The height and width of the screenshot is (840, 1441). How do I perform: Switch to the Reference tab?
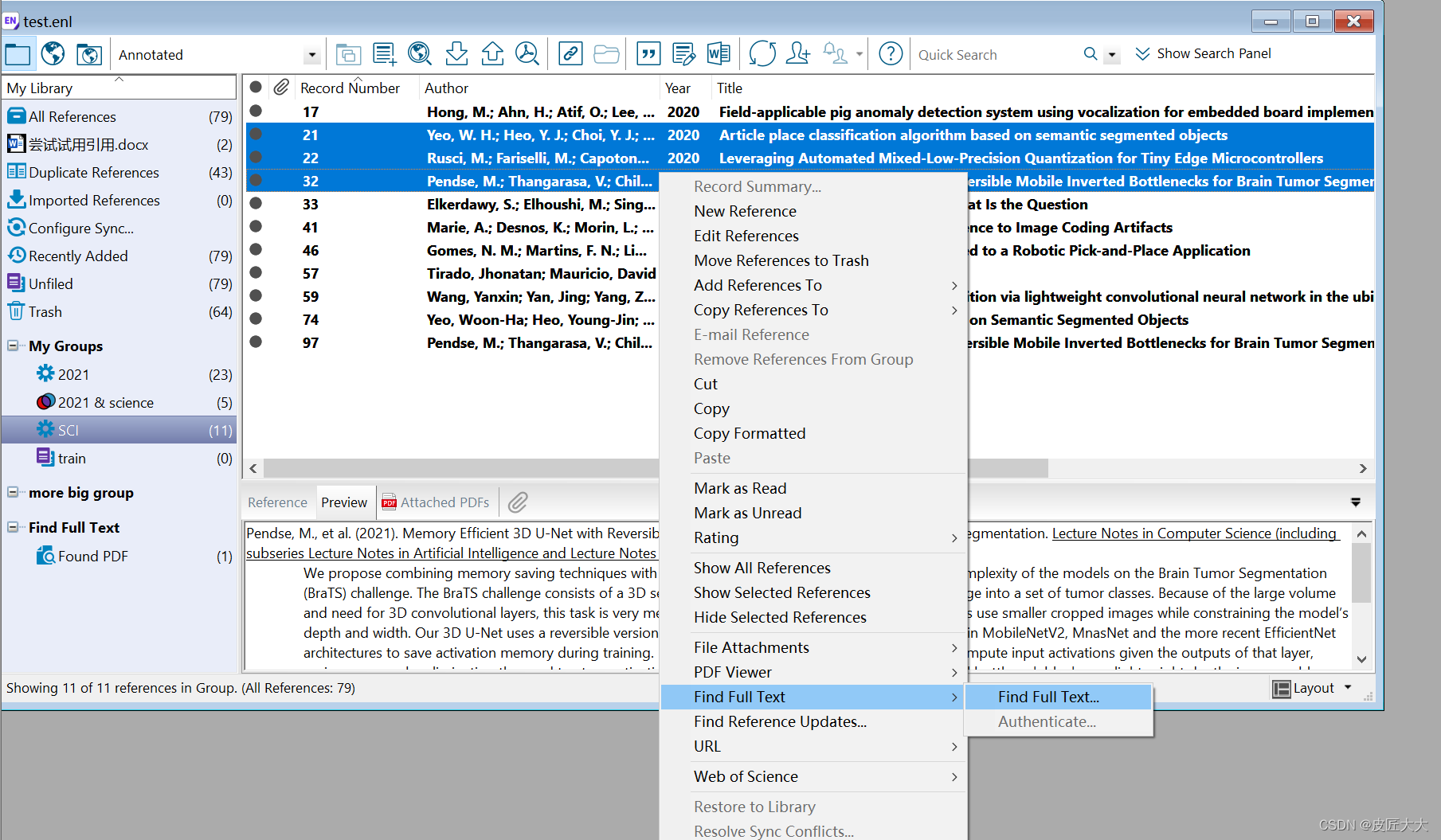coord(277,502)
